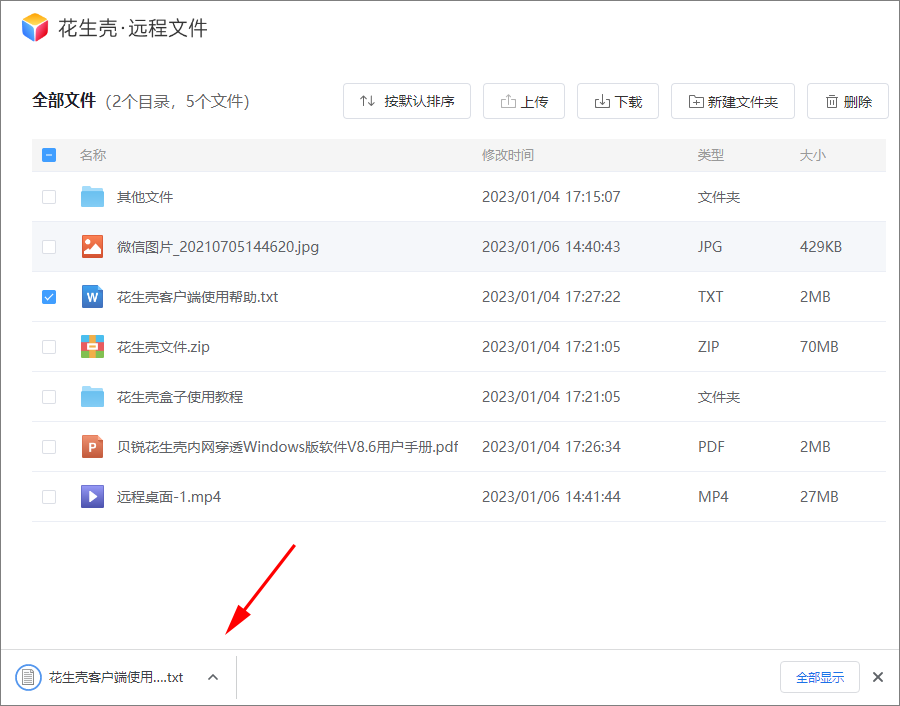This screenshot has height=706, width=900.
Task: Click the image icon of 微信图片 jpg file
Action: point(92,247)
